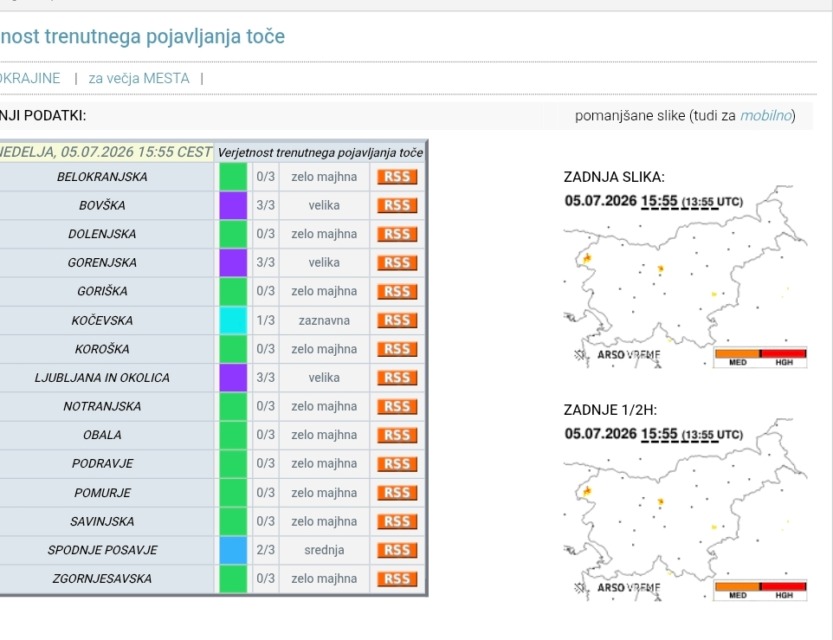The image size is (833, 640).
Task: Click the timestamp under ZADNJA SLIKA
Action: click(653, 201)
